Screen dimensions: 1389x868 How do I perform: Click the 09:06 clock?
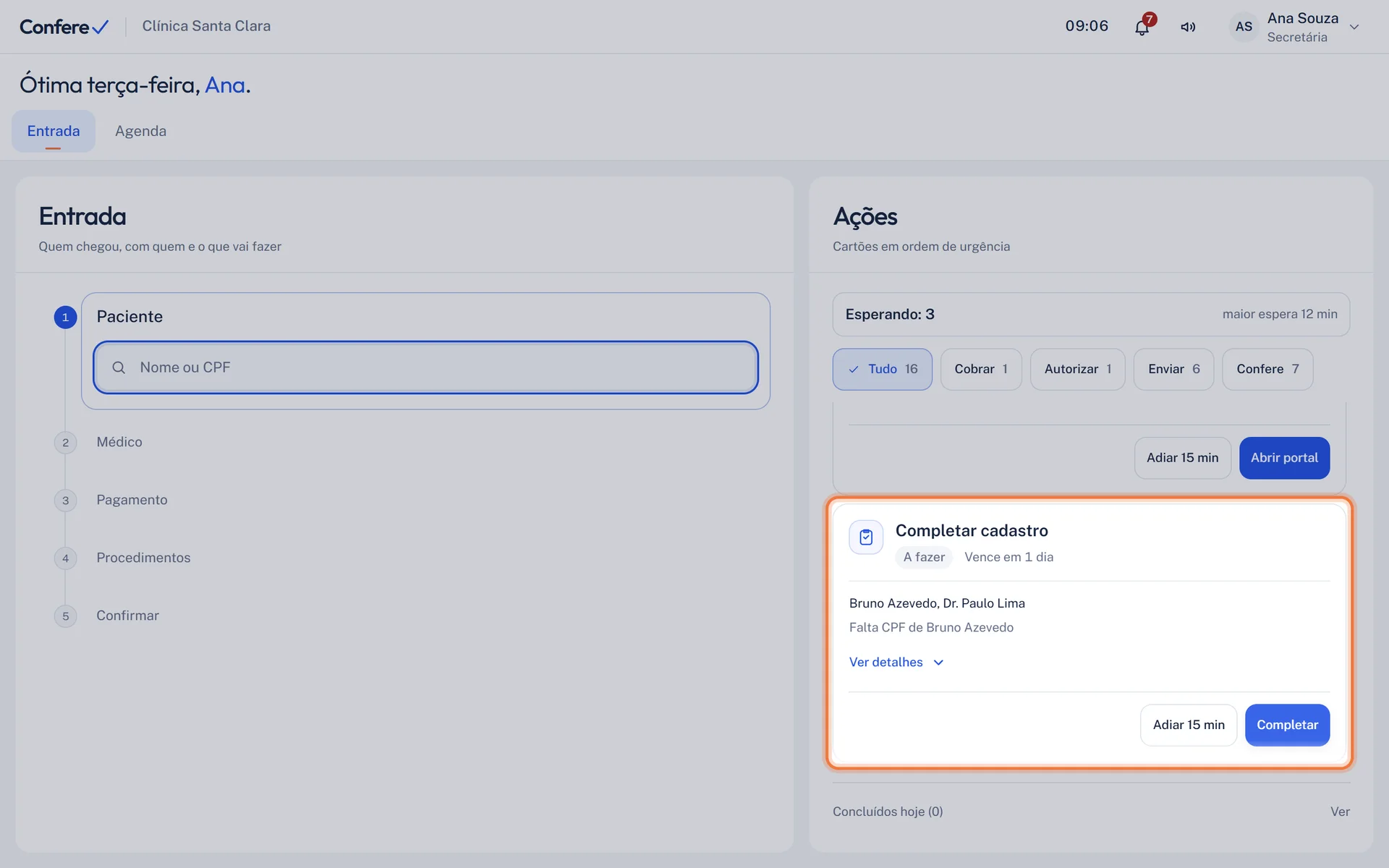(1087, 26)
